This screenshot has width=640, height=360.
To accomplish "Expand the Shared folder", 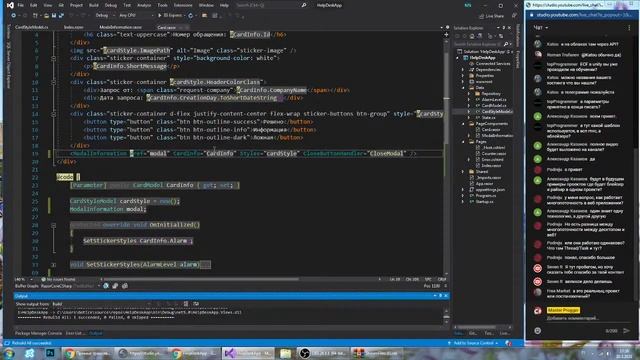I will click(463, 172).
